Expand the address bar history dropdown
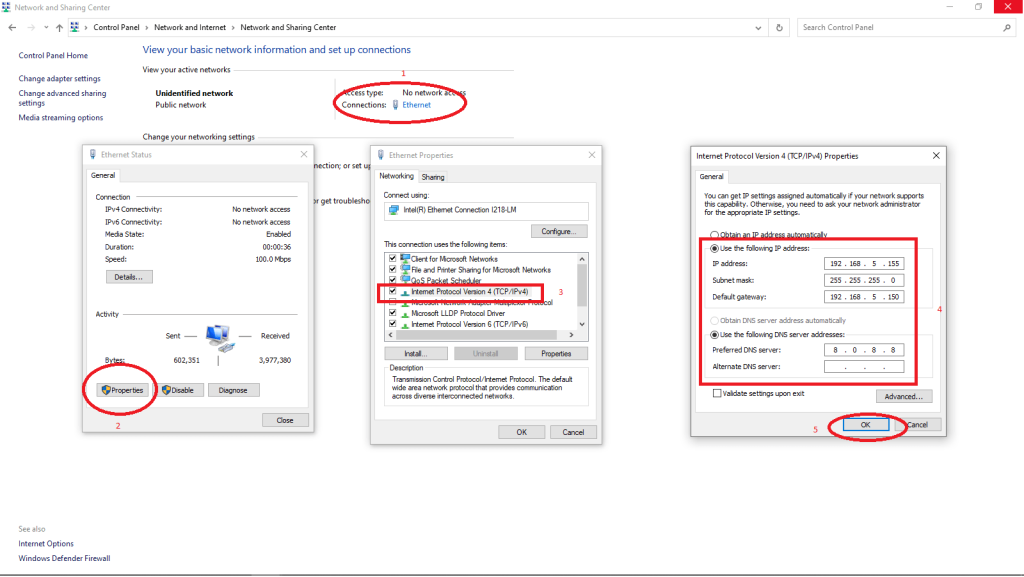1024x577 pixels. pos(758,27)
